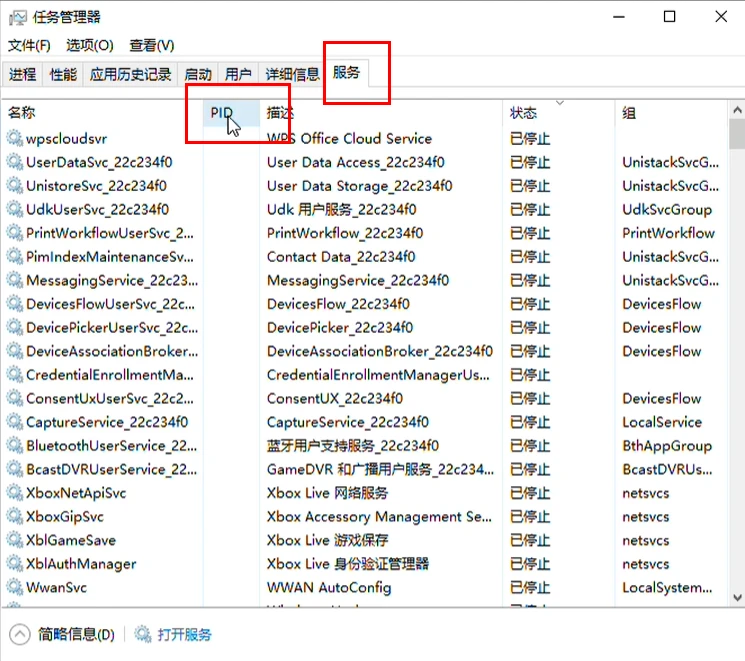Click the gear icon beside wpscloudsvr
This screenshot has height=661, width=745.
pyautogui.click(x=14, y=138)
